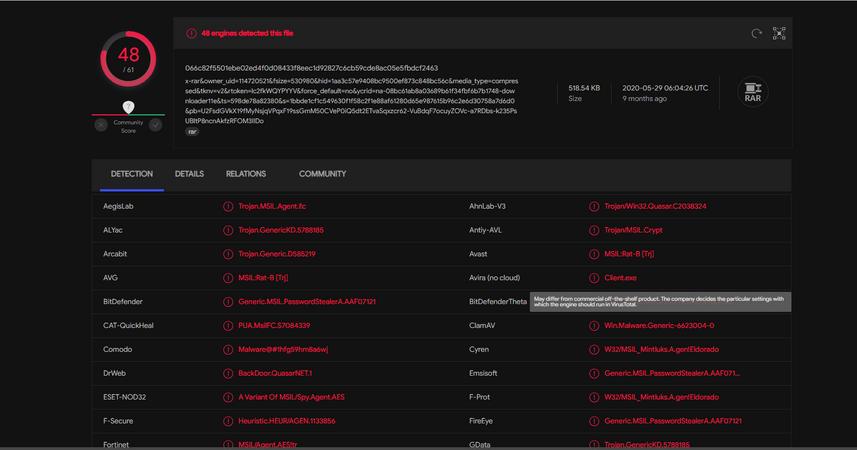Image resolution: width=857 pixels, height=450 pixels.
Task: Click warning icon for AVG detection
Action: pos(228,278)
